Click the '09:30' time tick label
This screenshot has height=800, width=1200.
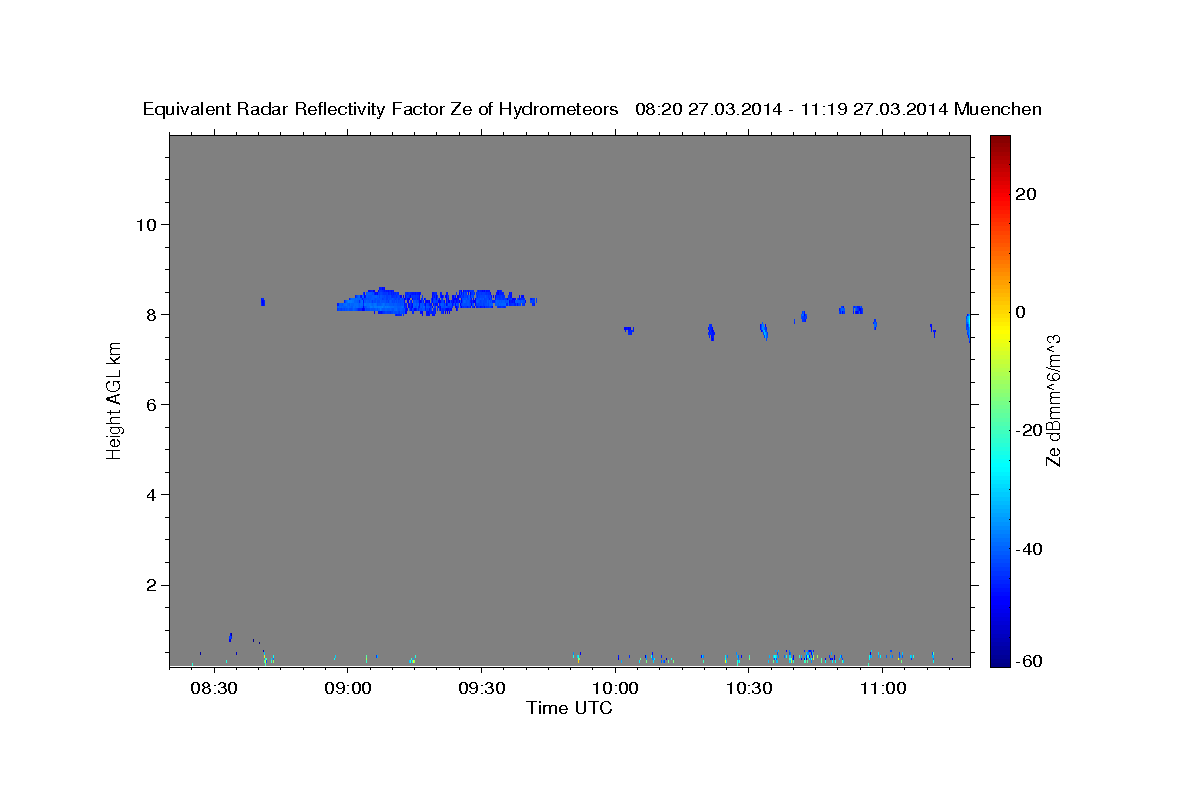click(481, 688)
